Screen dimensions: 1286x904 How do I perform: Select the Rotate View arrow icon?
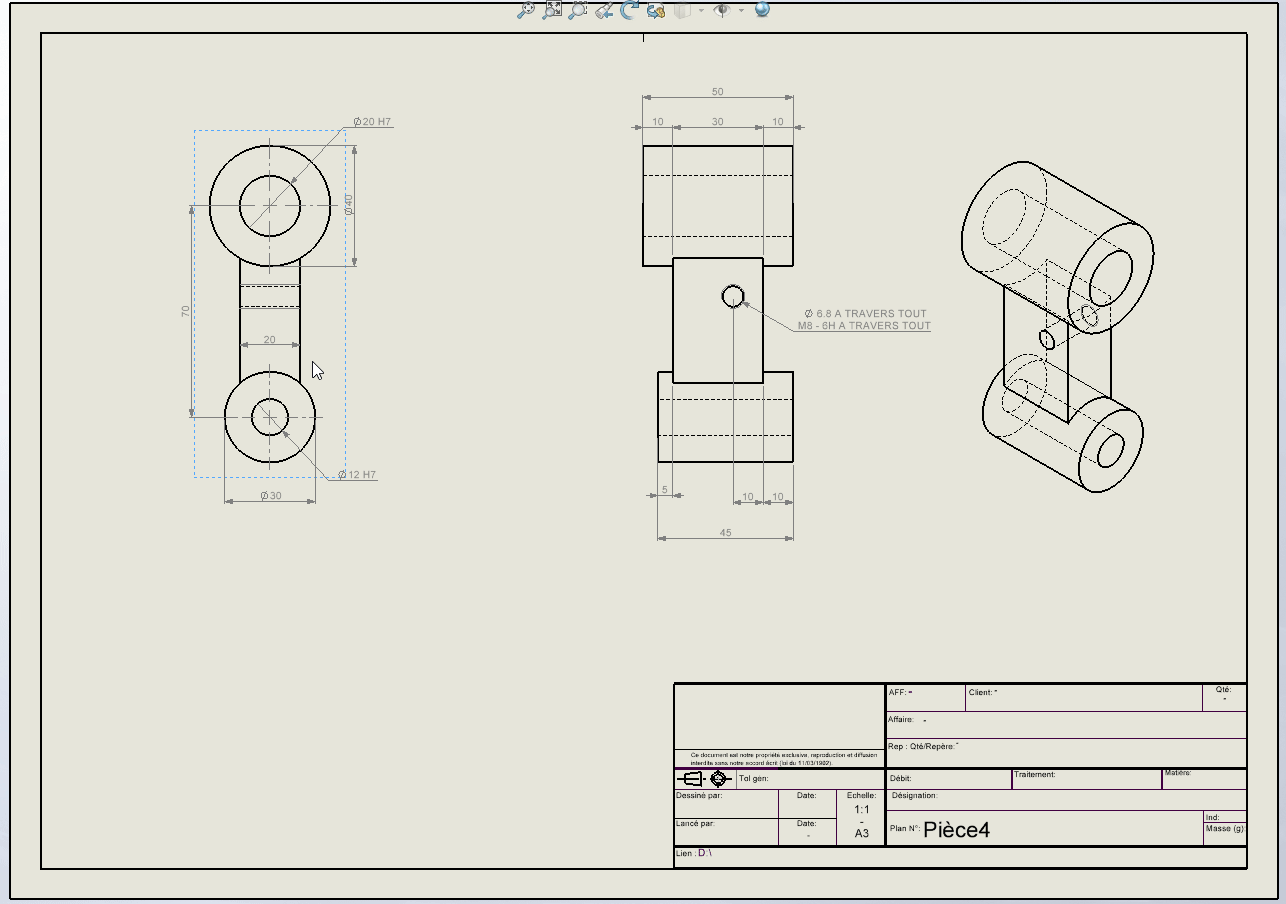pos(630,10)
